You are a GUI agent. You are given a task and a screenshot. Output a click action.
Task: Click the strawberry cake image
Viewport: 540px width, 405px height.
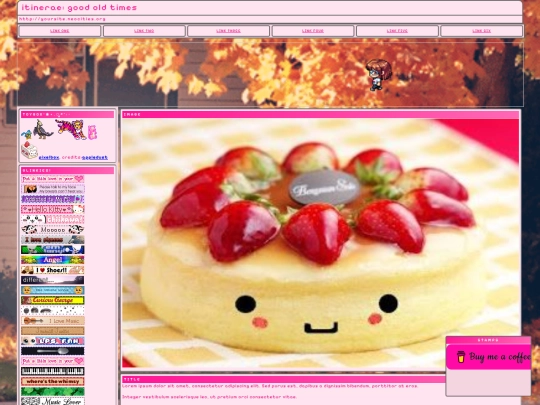click(x=321, y=243)
